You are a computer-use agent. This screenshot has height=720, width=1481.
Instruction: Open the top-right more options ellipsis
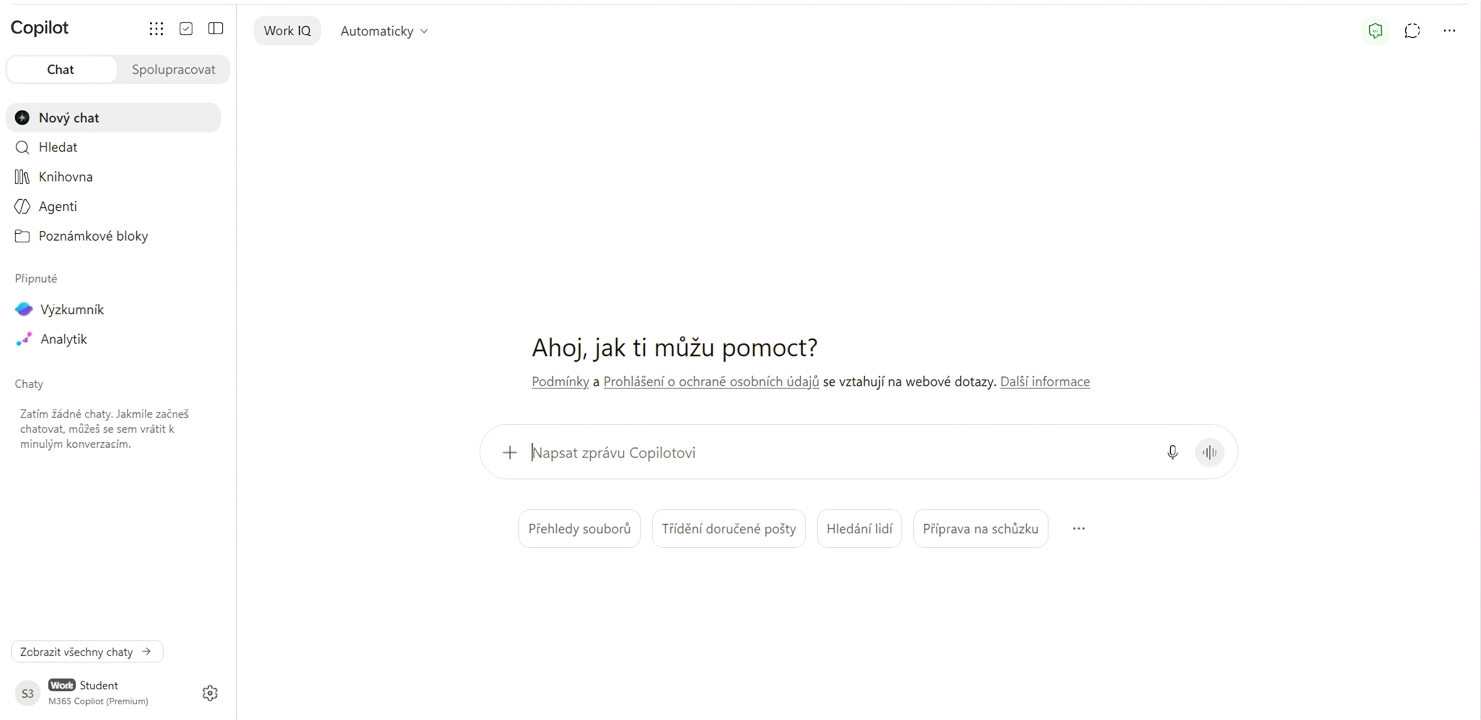[x=1450, y=31]
